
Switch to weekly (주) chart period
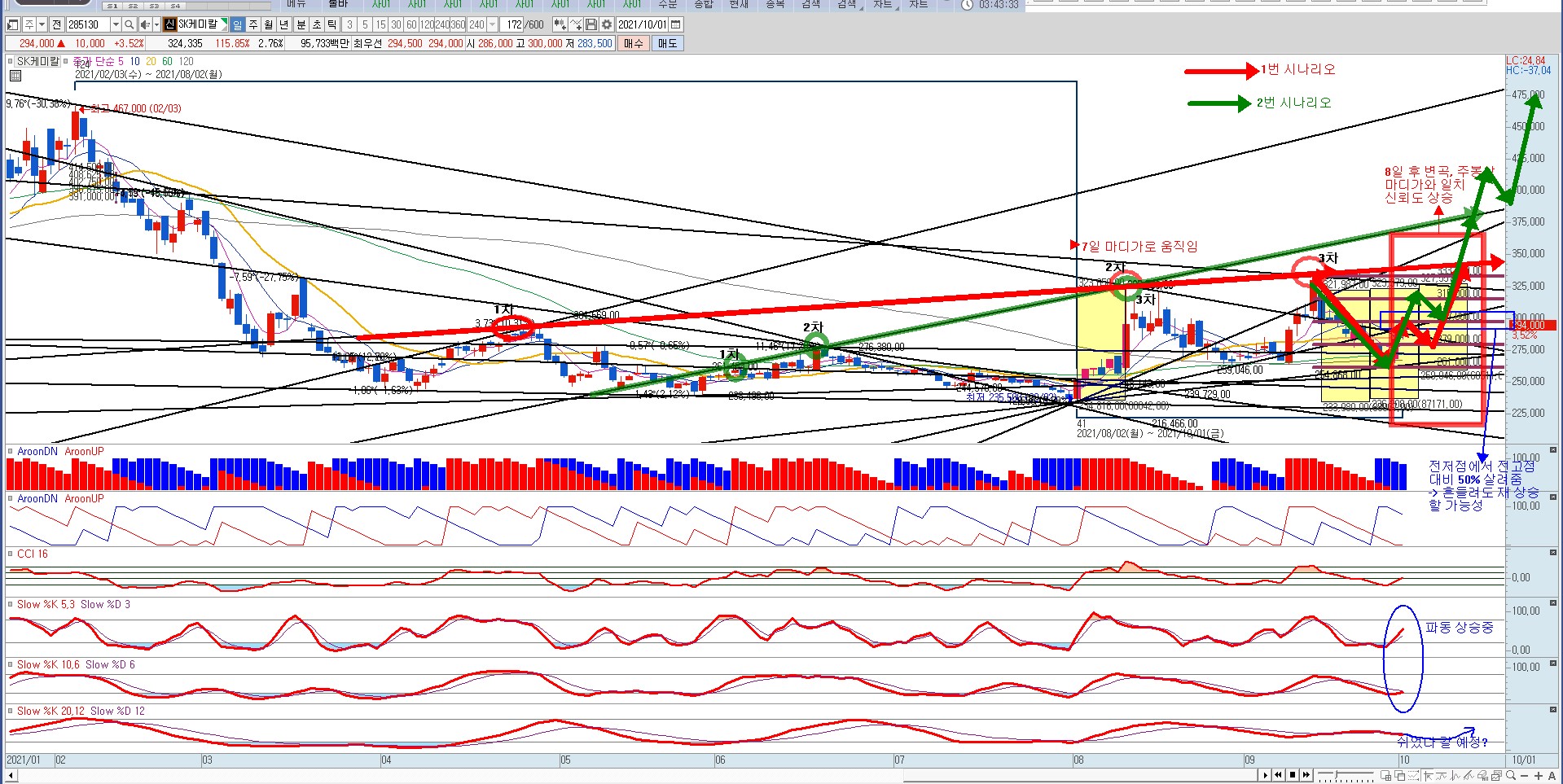coord(253,24)
